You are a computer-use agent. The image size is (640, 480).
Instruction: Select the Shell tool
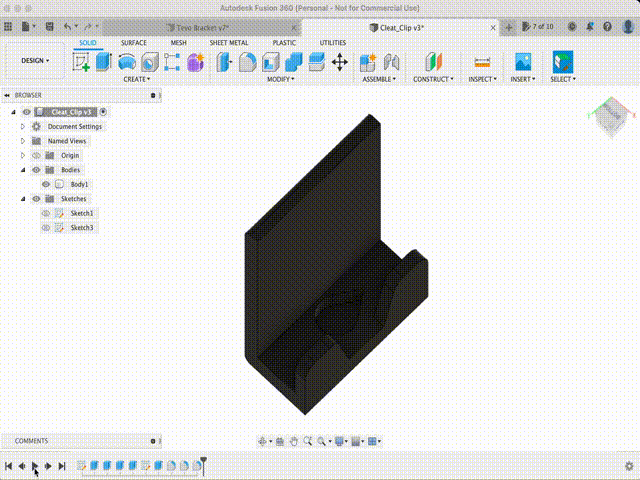[x=270, y=62]
